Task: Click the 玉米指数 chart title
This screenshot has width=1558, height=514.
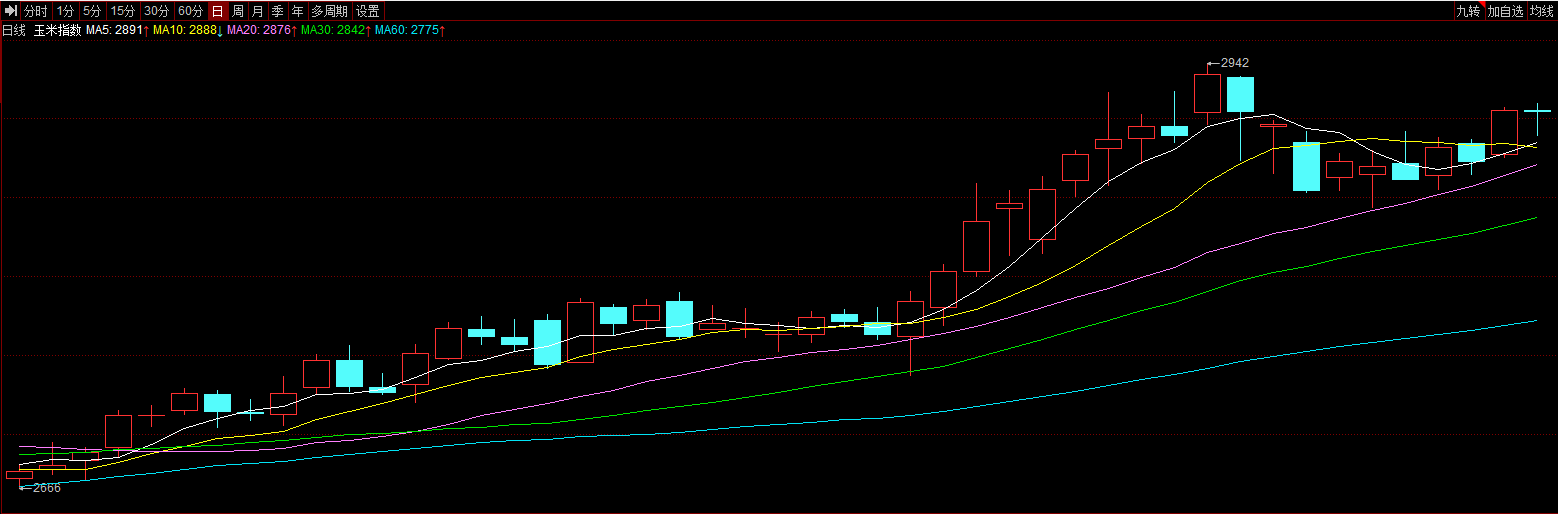Action: [x=57, y=31]
